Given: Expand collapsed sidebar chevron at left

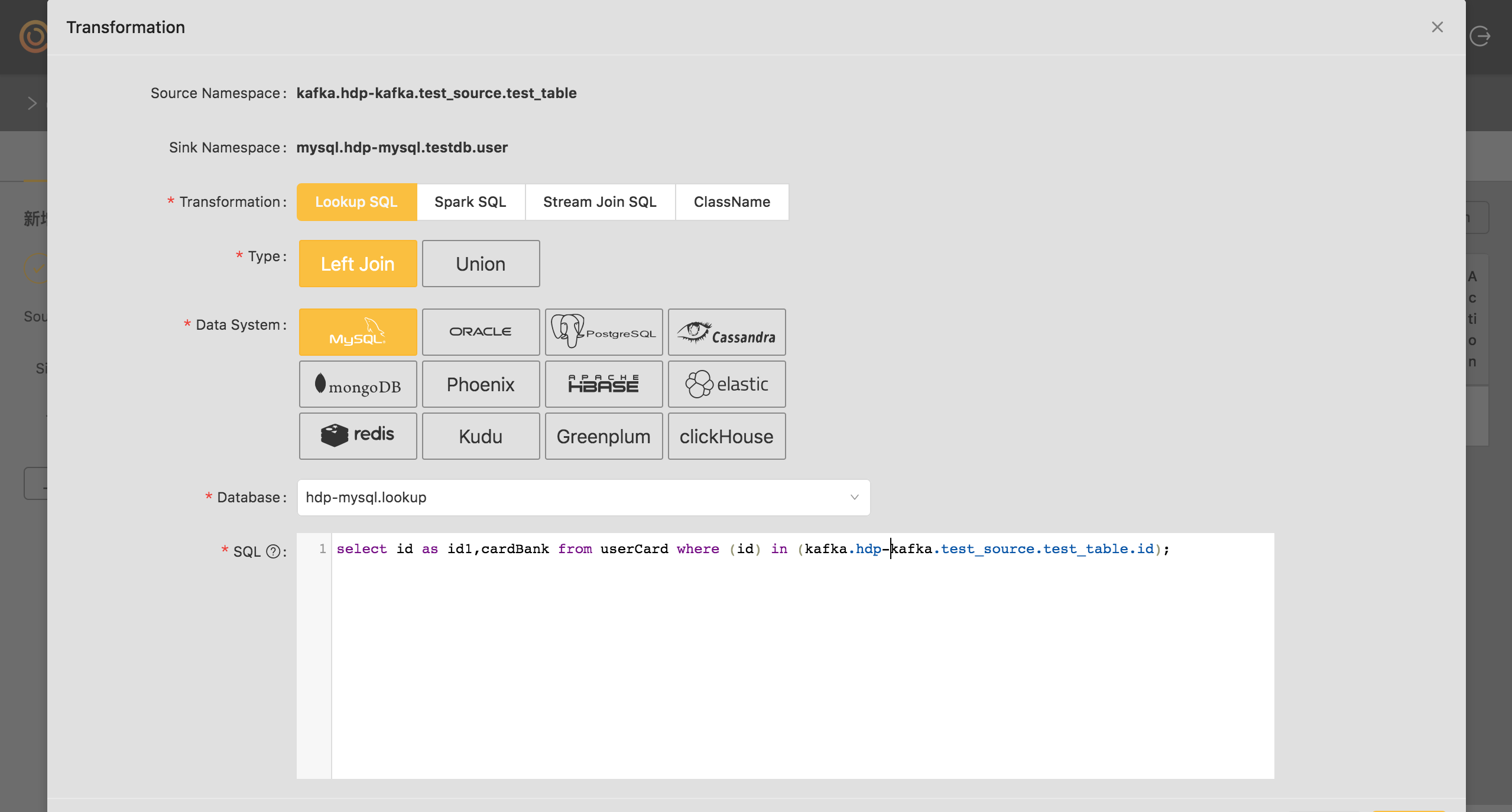Looking at the screenshot, I should click(x=32, y=103).
